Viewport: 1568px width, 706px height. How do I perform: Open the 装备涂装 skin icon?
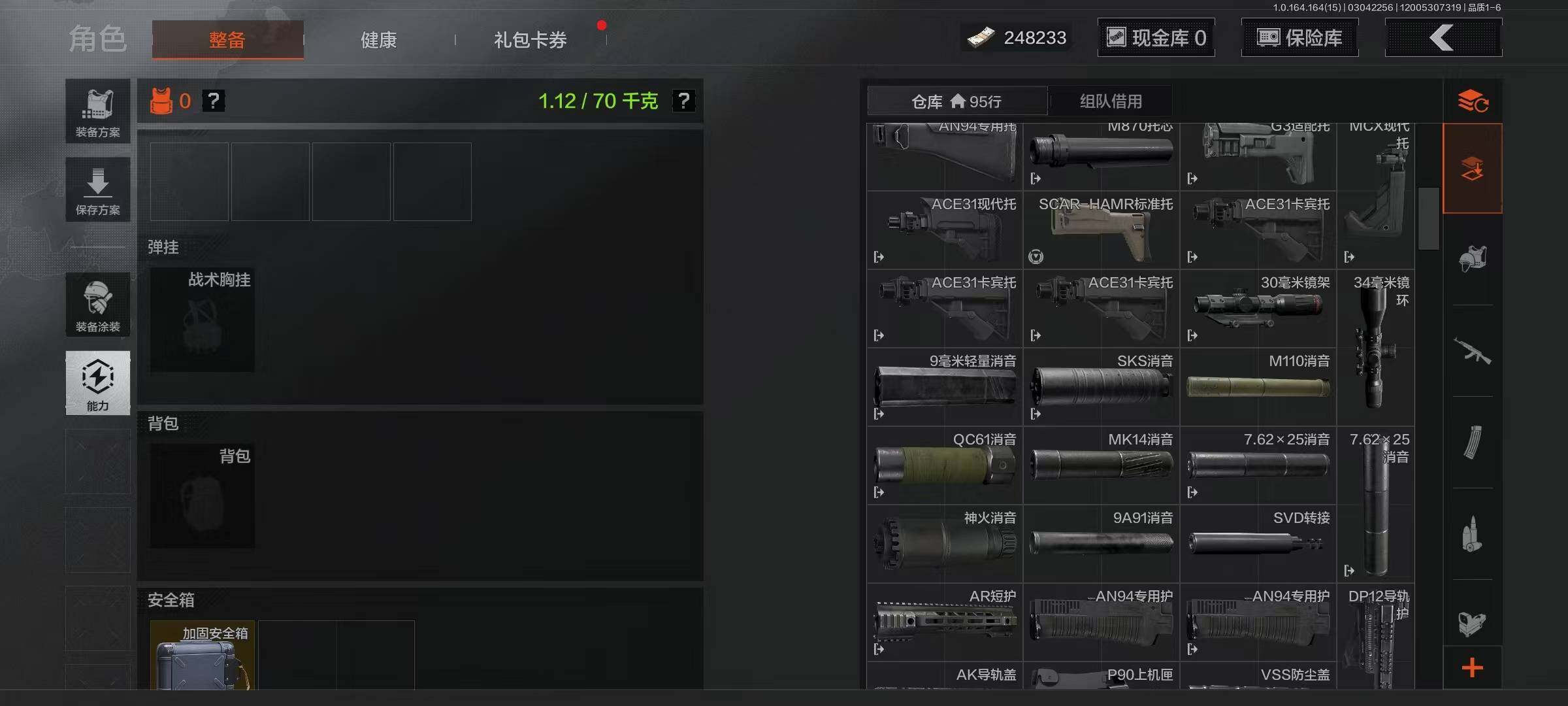pyautogui.click(x=98, y=305)
